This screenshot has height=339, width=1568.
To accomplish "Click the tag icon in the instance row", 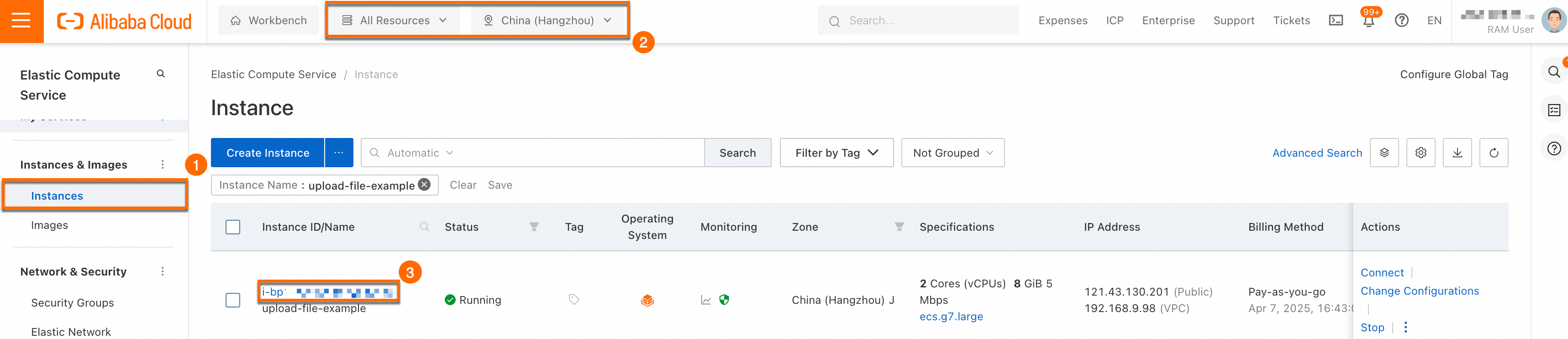I will click(x=574, y=299).
